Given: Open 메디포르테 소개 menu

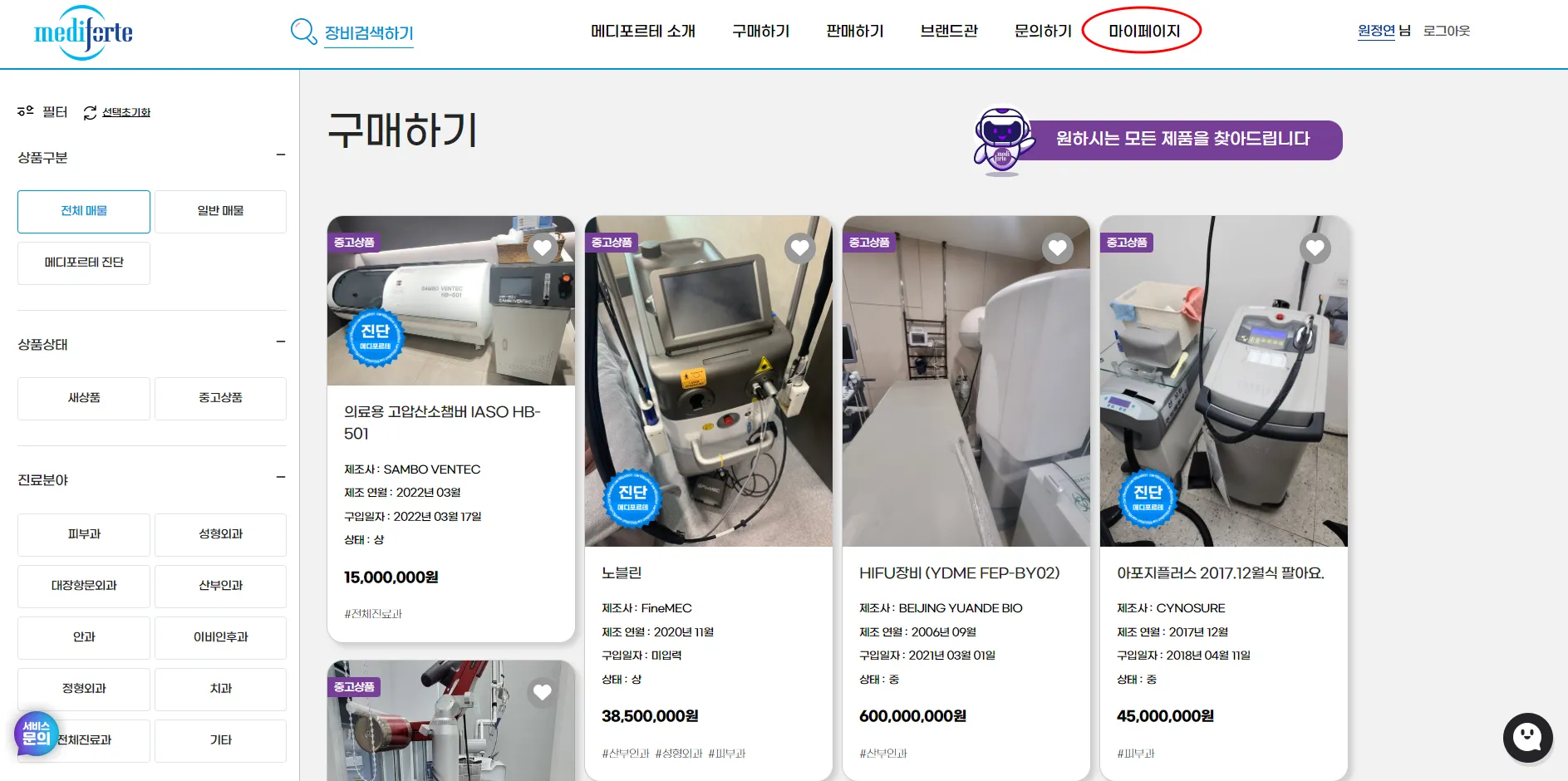Looking at the screenshot, I should [x=643, y=32].
